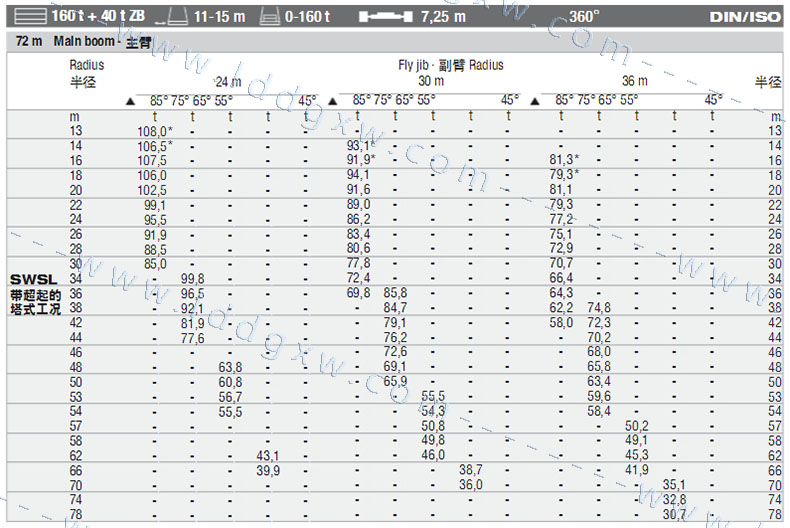Select the '72 m Main boom' title
This screenshot has width=790, height=528.
[65, 41]
